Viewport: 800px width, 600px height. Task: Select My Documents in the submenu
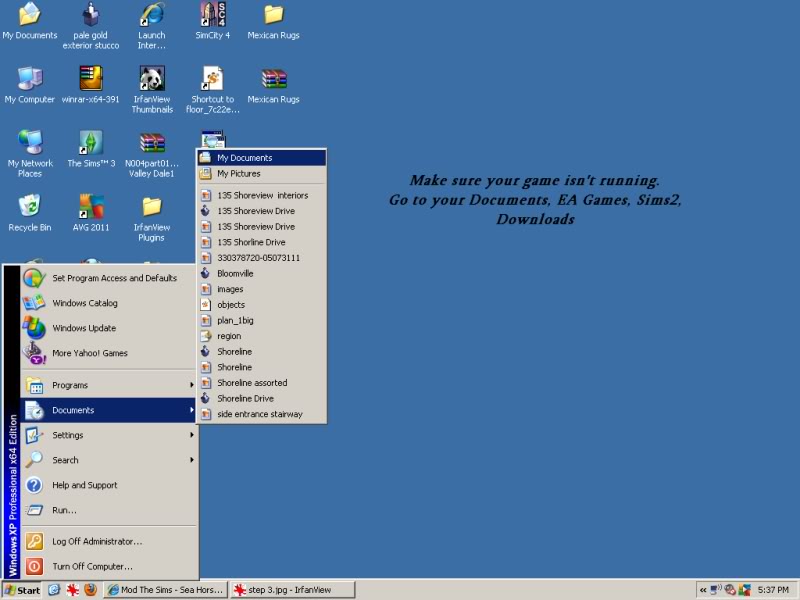262,158
